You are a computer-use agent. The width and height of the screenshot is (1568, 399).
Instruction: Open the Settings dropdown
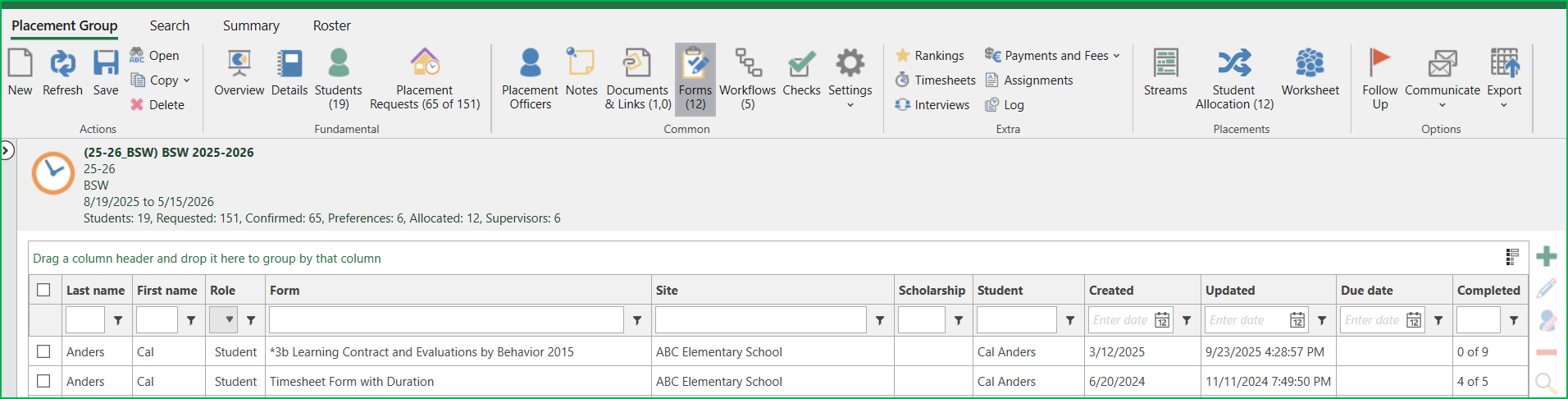(x=850, y=80)
